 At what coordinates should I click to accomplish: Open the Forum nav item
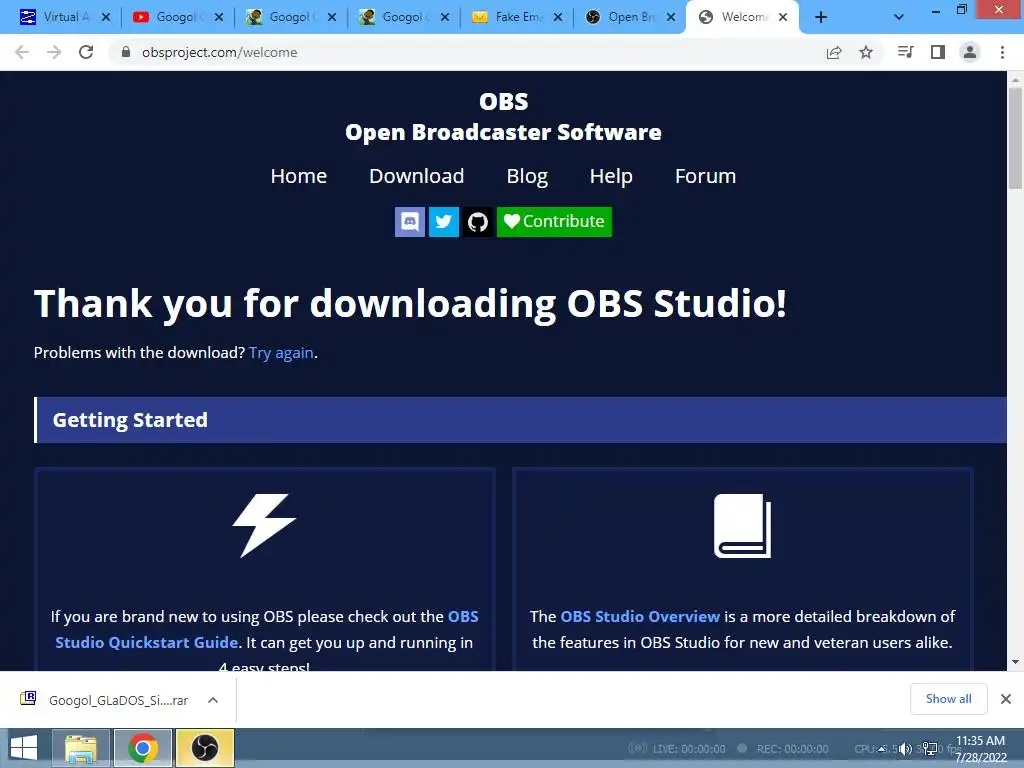[705, 176]
